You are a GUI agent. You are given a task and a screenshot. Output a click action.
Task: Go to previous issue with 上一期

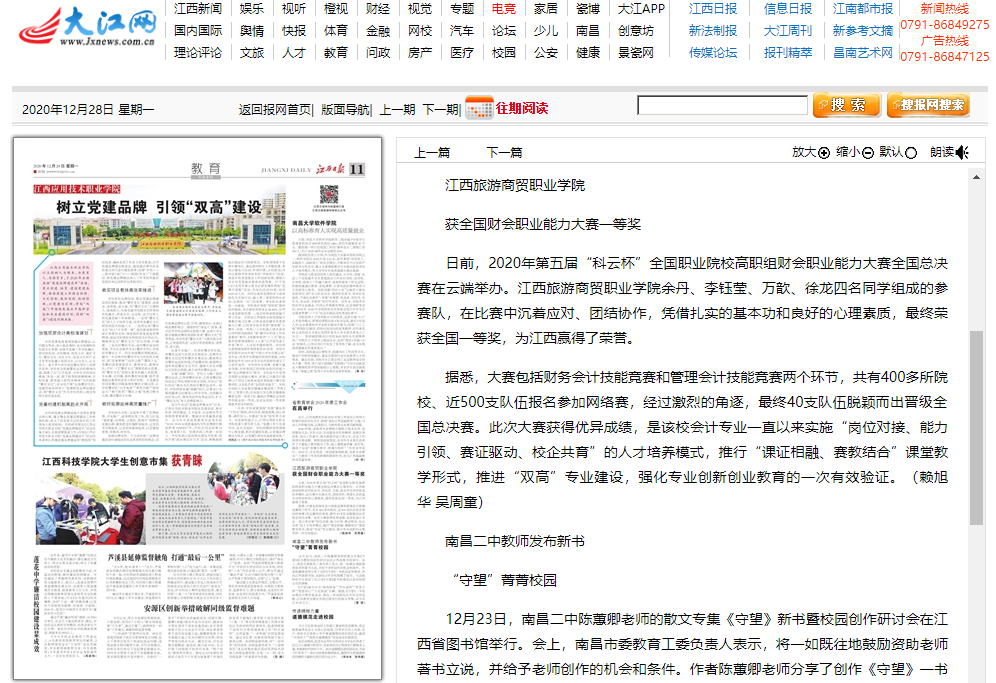pyautogui.click(x=398, y=108)
